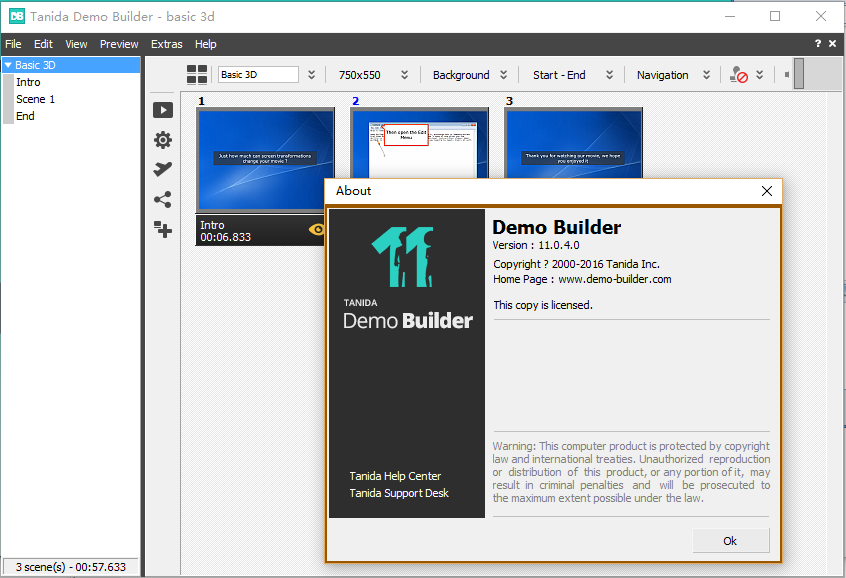The image size is (846, 578).
Task: Open dropdown beside cursor blocked icon
Action: click(x=759, y=74)
